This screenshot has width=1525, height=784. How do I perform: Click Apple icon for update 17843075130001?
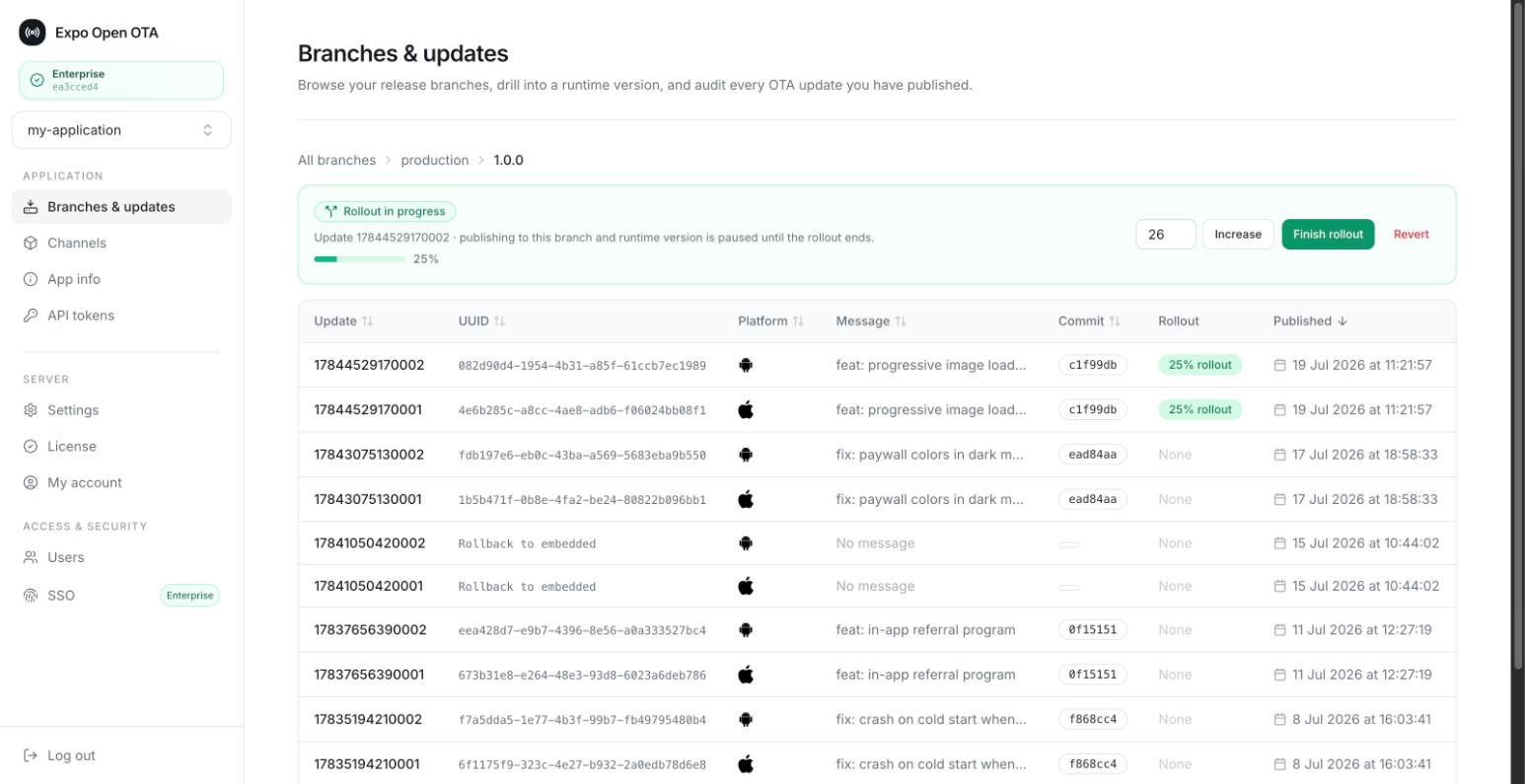pos(746,500)
